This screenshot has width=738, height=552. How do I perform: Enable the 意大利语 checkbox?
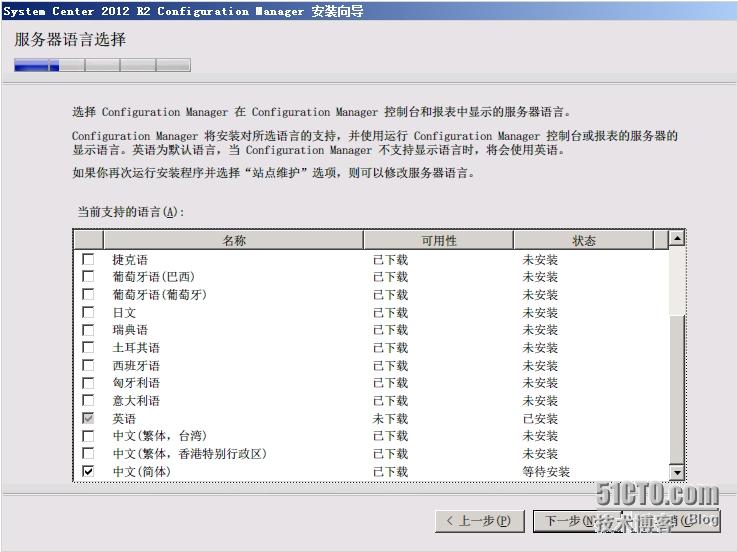click(88, 401)
